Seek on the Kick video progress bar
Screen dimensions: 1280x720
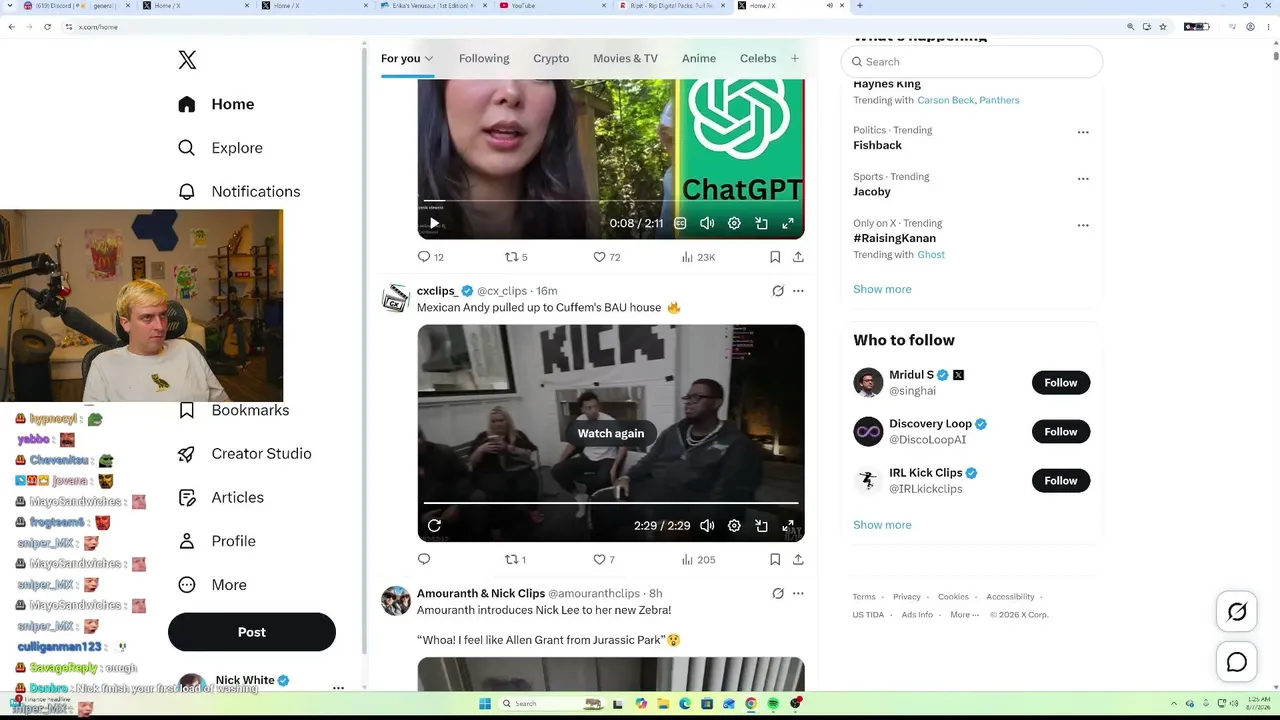coord(611,503)
